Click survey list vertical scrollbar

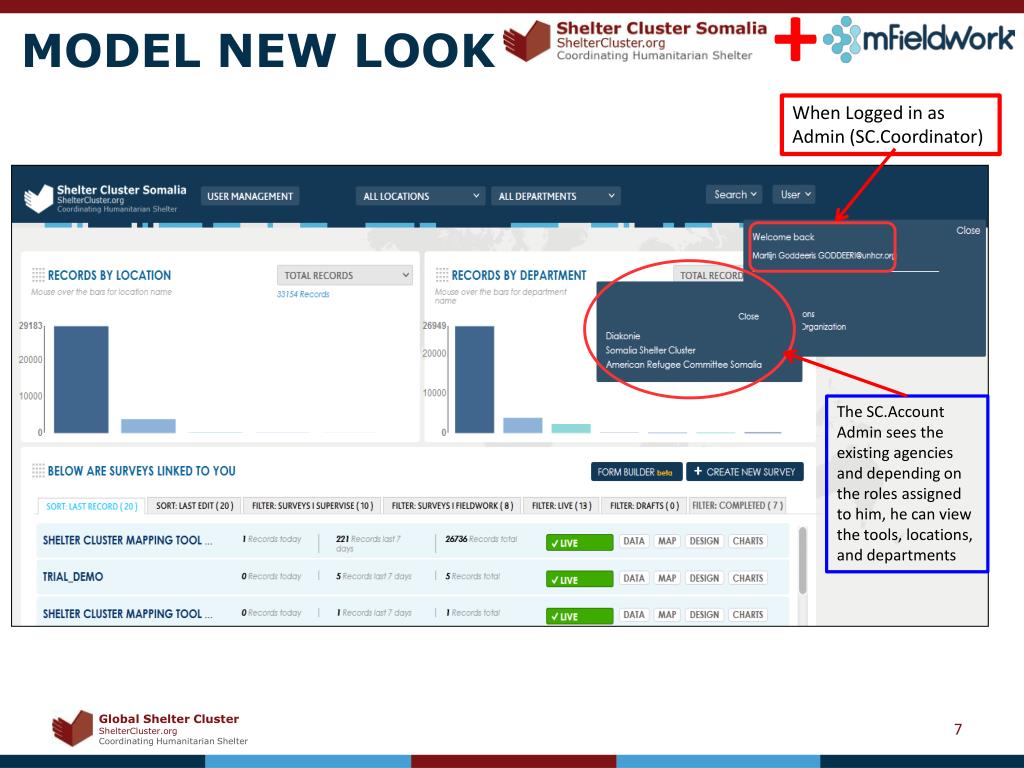coord(803,561)
